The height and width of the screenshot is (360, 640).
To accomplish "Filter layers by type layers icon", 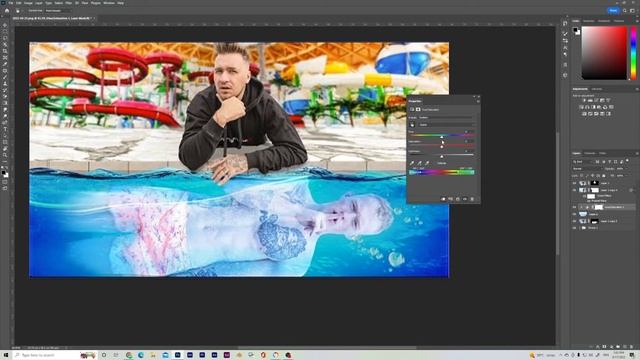I will 610,162.
